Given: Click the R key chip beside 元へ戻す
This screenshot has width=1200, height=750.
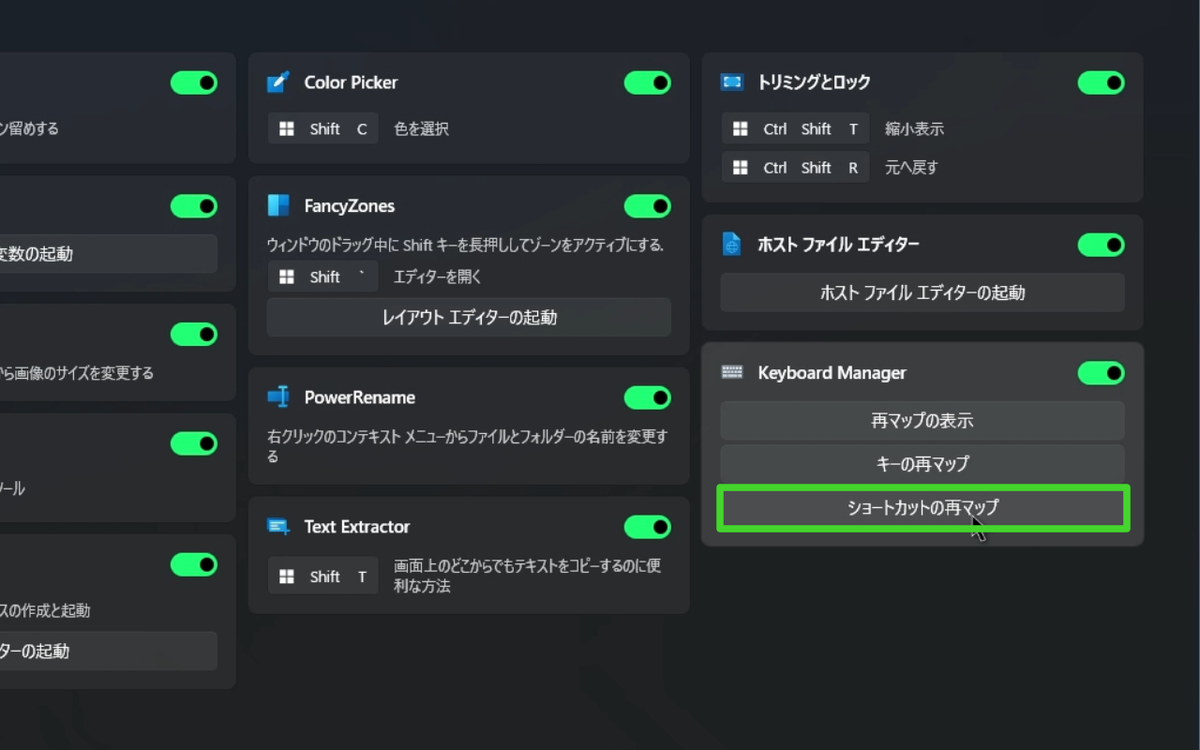Looking at the screenshot, I should tap(853, 168).
